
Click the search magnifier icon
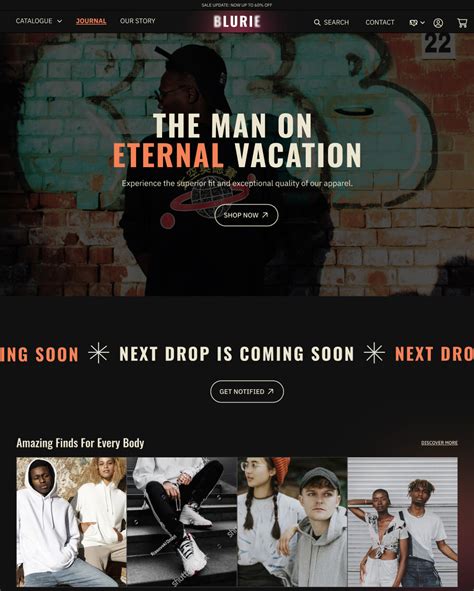point(317,23)
